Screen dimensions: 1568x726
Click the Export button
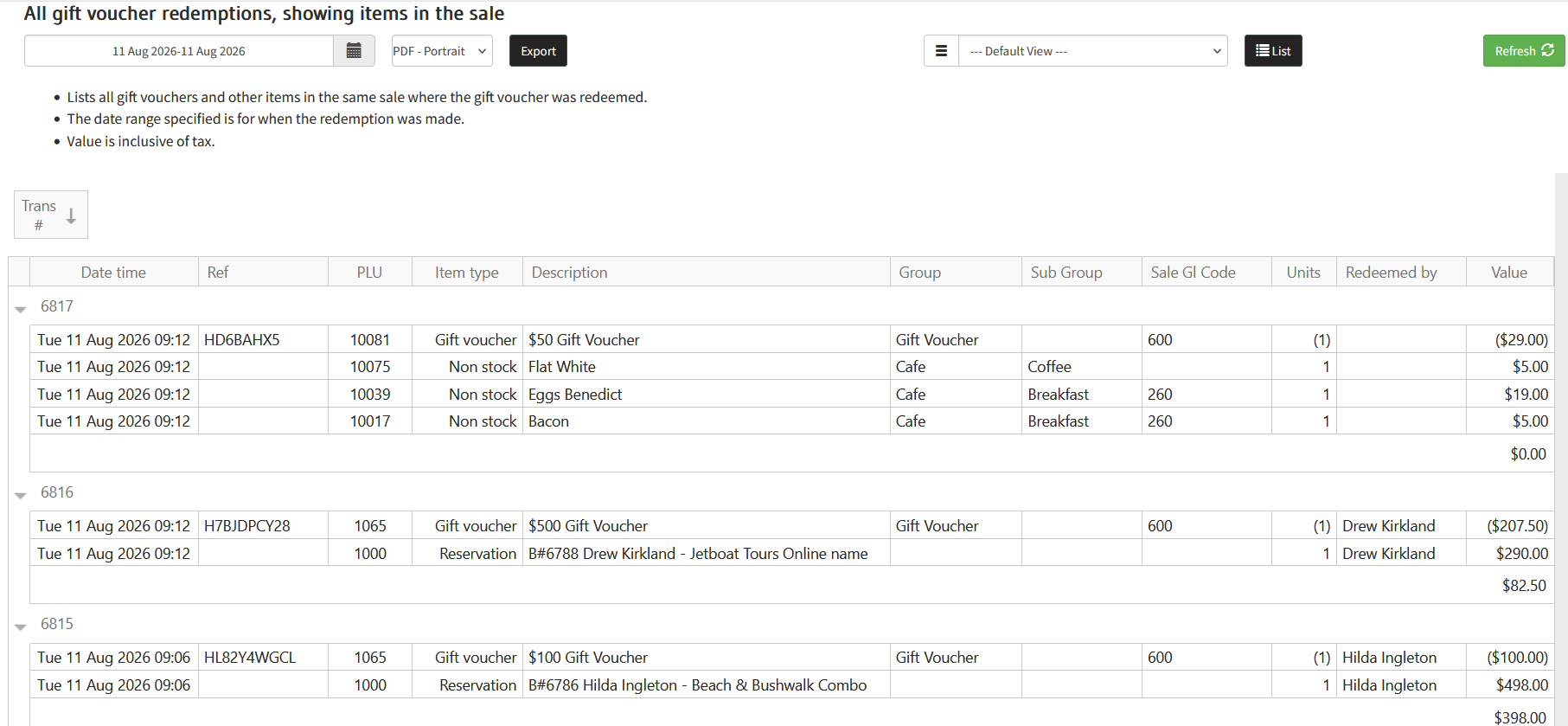538,51
